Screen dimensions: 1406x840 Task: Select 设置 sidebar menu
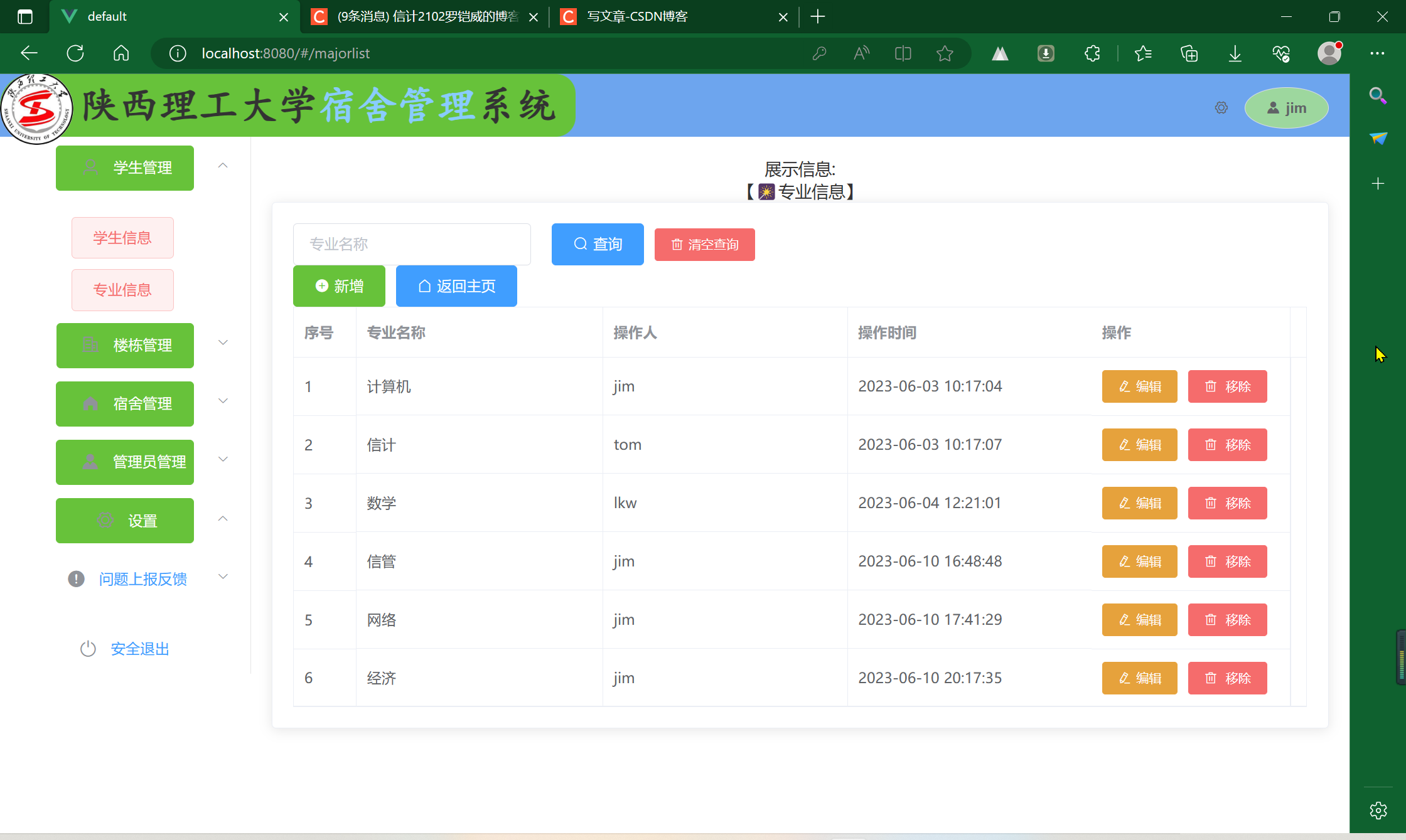click(x=125, y=521)
